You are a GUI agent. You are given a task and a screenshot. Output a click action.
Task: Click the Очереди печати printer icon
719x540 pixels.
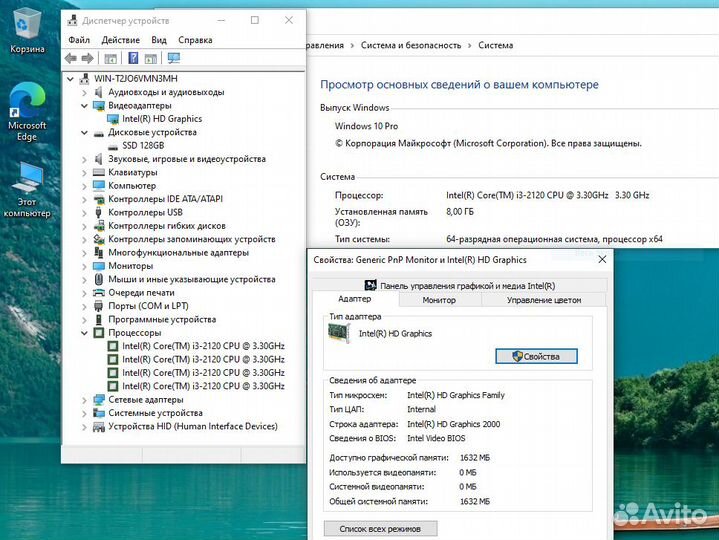coord(99,292)
